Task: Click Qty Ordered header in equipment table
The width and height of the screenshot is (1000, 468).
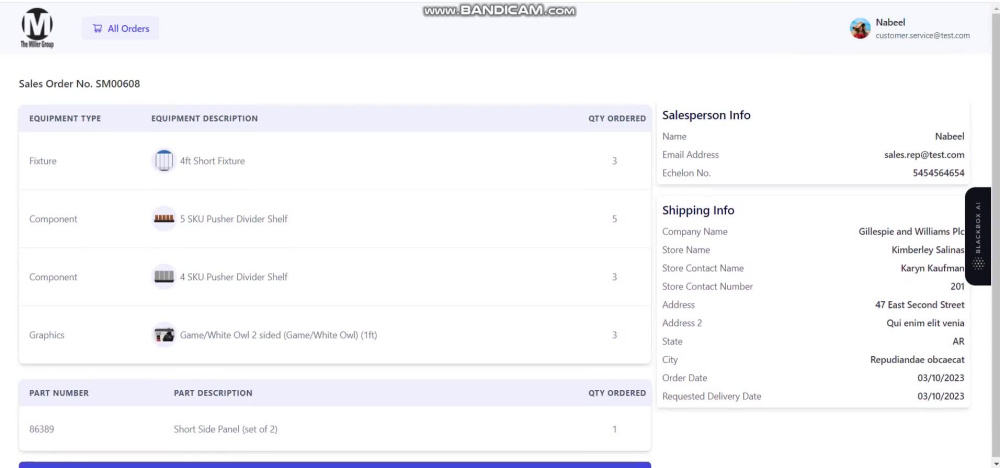Action: 617,119
